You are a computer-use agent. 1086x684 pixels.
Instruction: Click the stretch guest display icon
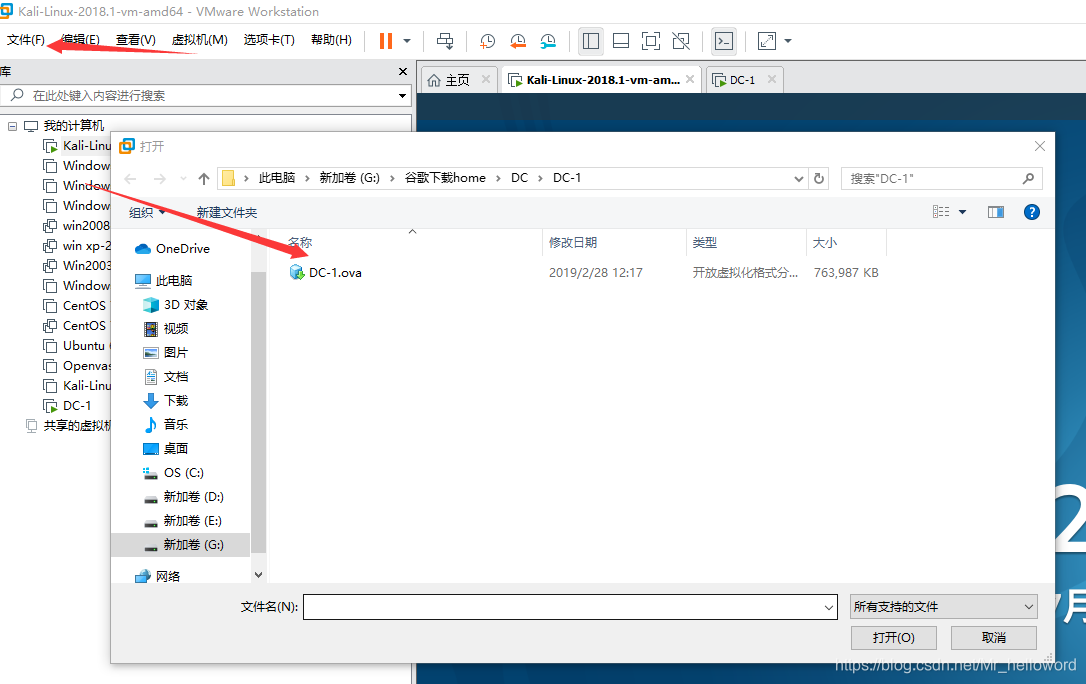pyautogui.click(x=767, y=41)
